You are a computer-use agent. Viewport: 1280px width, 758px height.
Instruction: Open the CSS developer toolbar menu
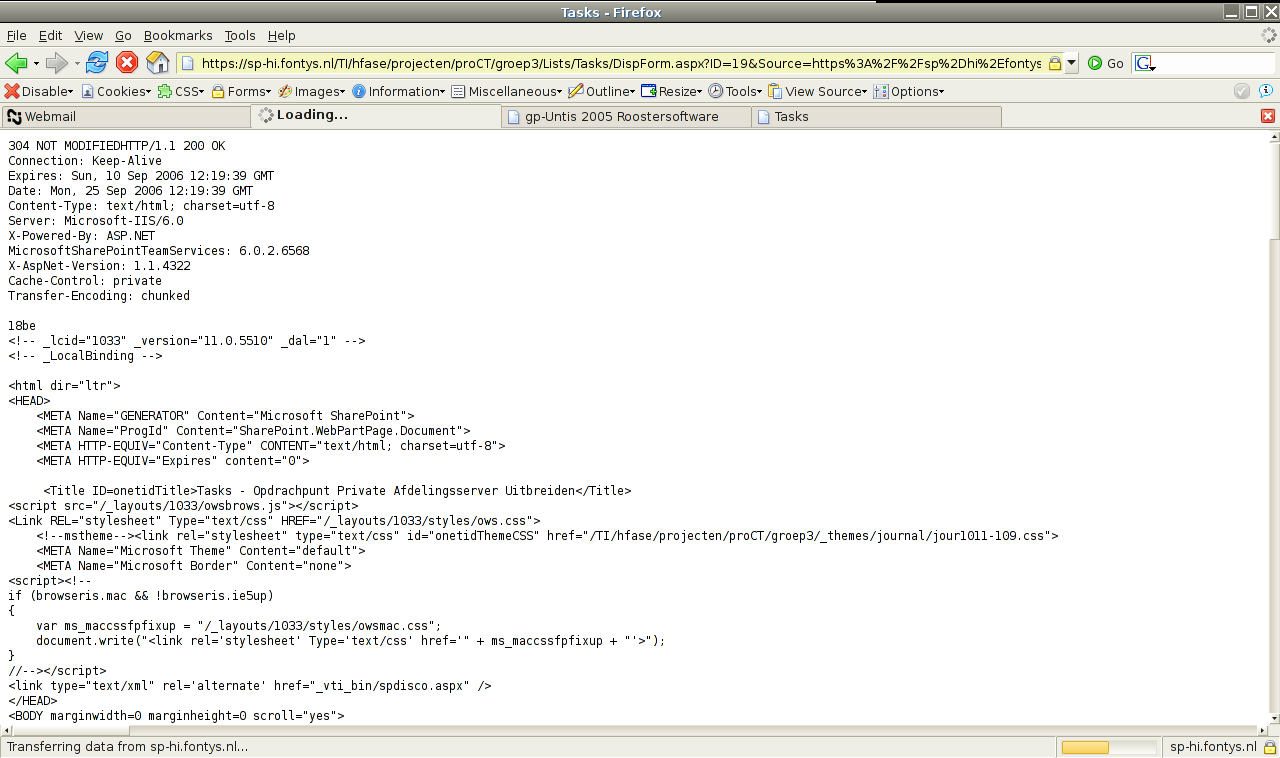pyautogui.click(x=181, y=91)
